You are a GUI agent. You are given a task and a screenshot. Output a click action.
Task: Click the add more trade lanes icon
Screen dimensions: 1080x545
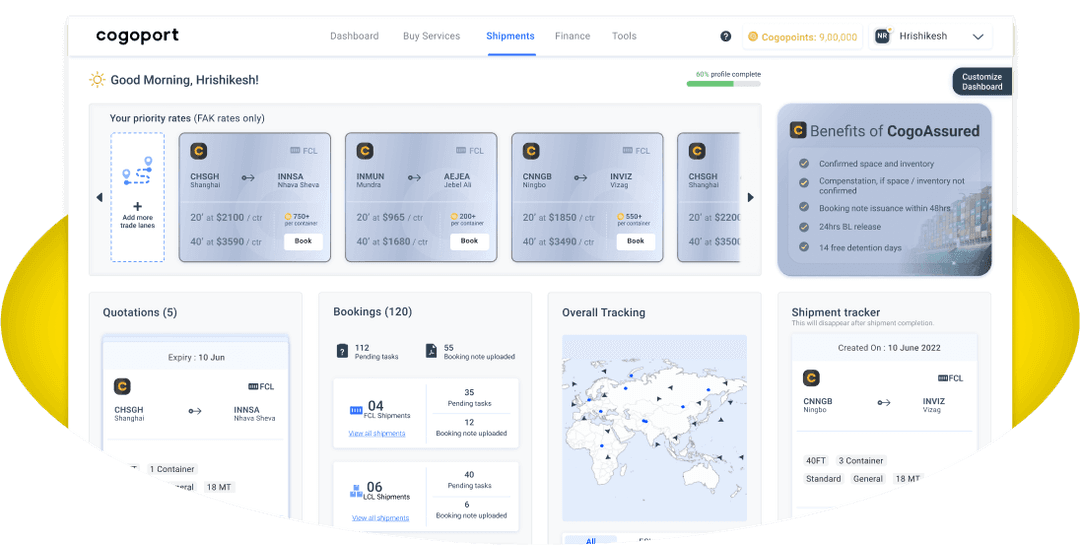[137, 175]
